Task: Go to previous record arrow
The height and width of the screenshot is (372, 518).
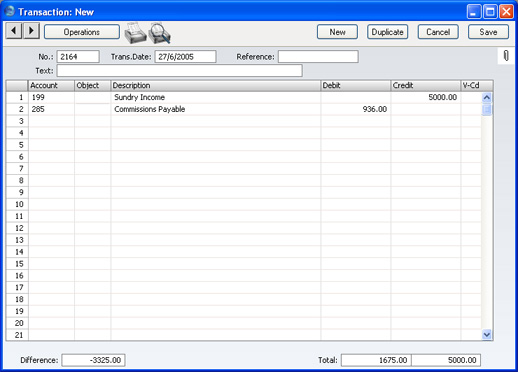Action: tap(14, 31)
